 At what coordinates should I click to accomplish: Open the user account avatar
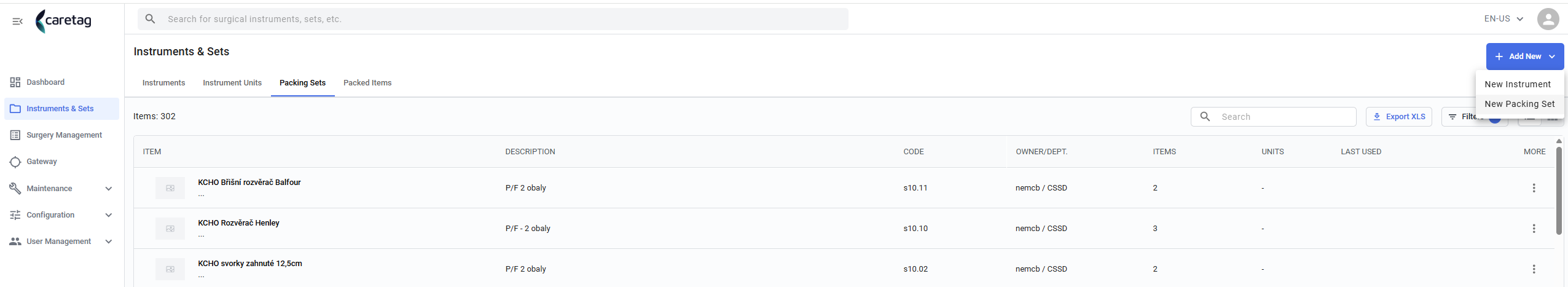[x=1548, y=19]
